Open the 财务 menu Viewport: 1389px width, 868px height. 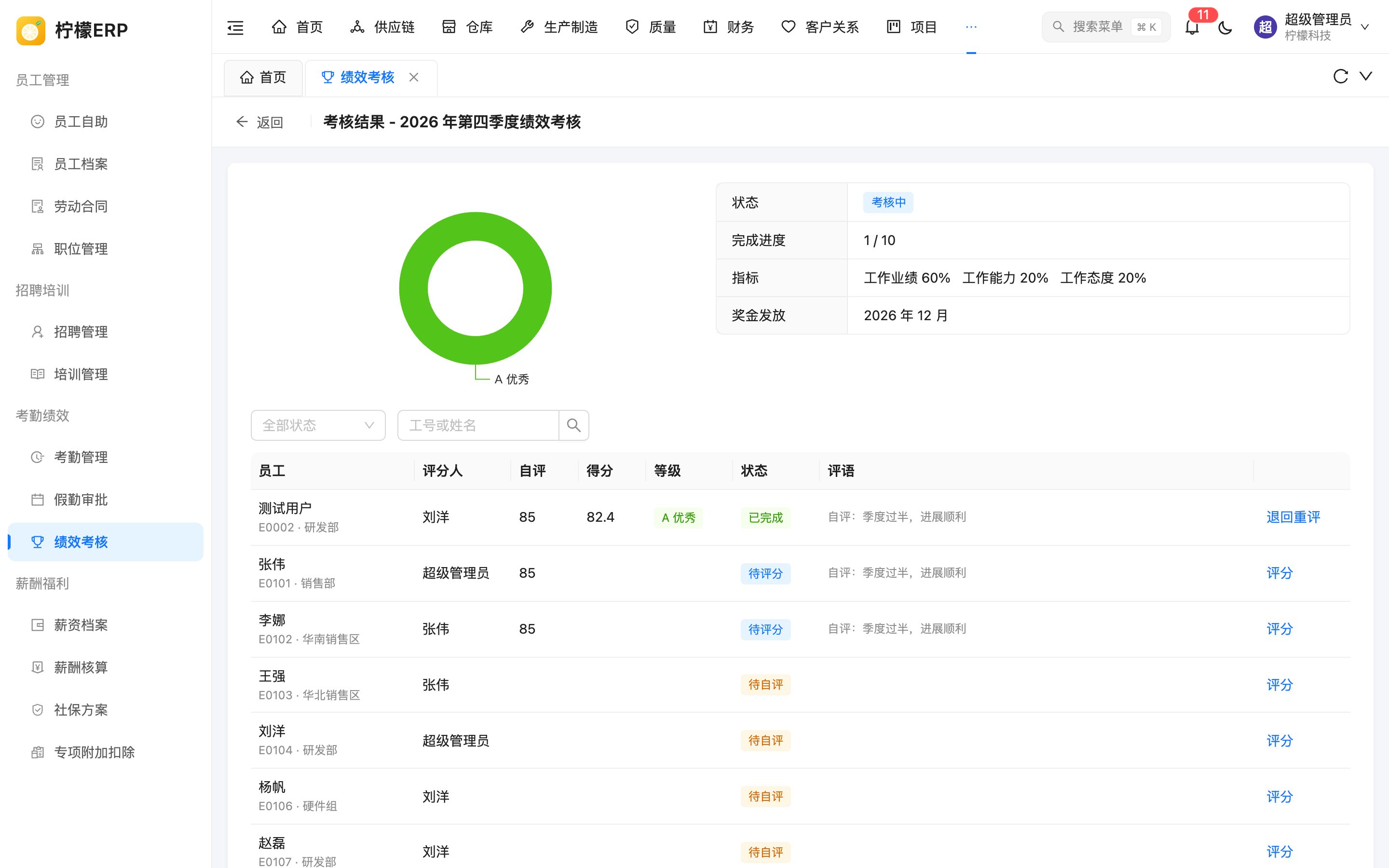[729, 27]
